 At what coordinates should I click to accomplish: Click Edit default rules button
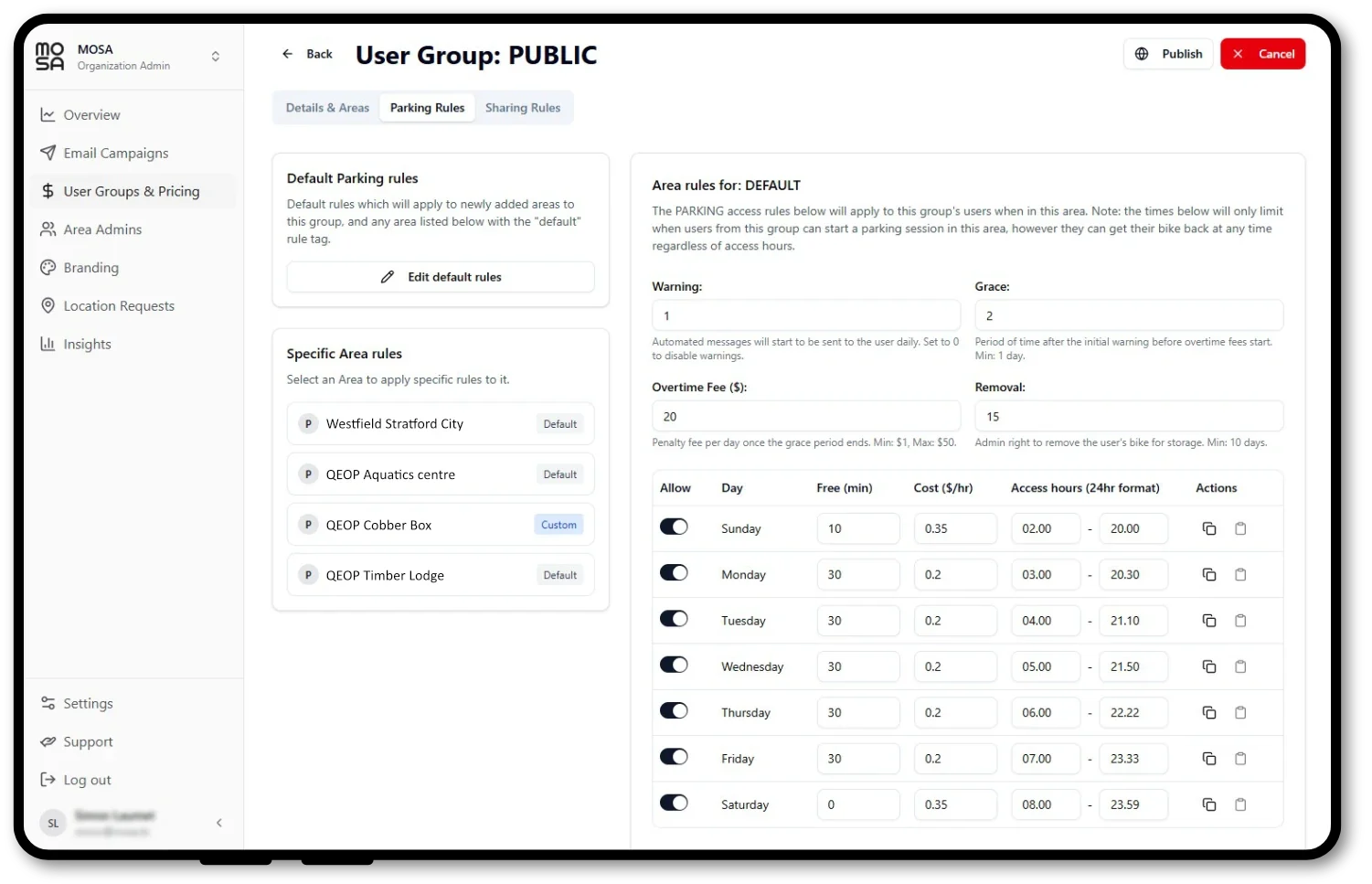pyautogui.click(x=441, y=277)
